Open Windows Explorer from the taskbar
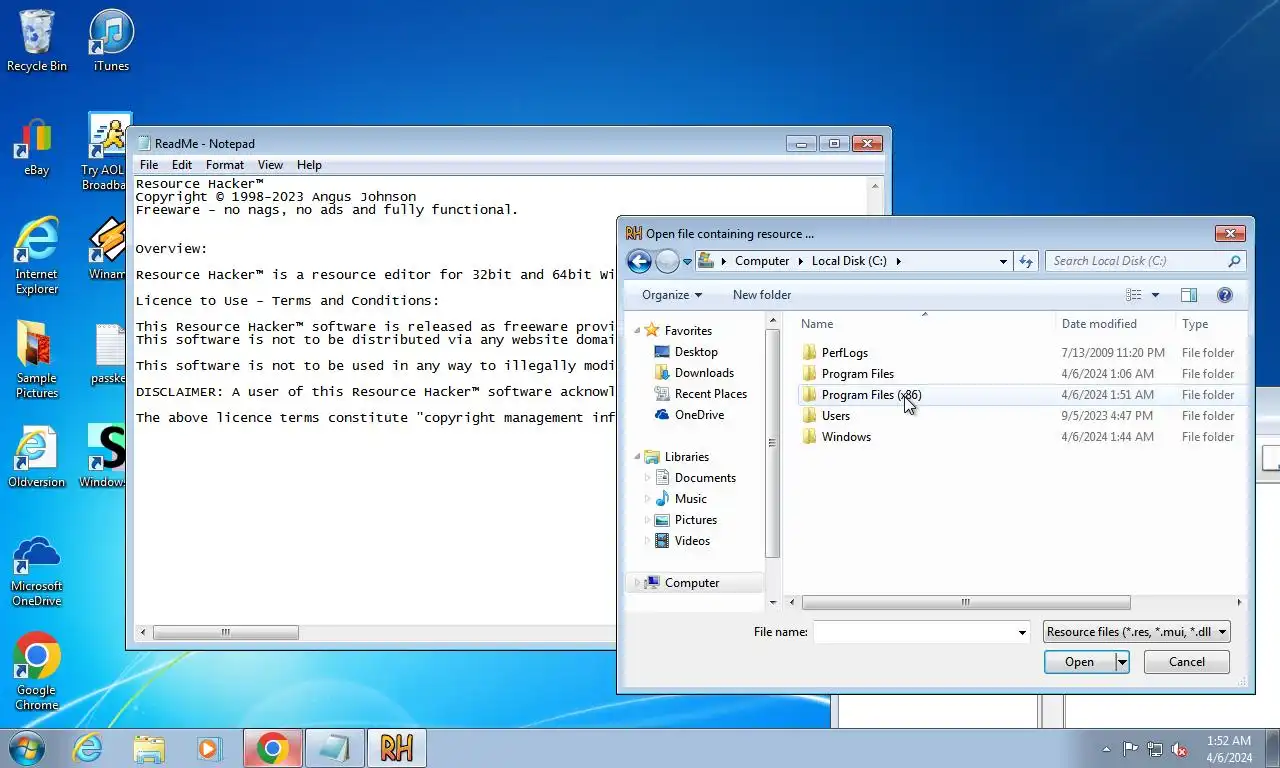This screenshot has height=768, width=1280. point(149,748)
